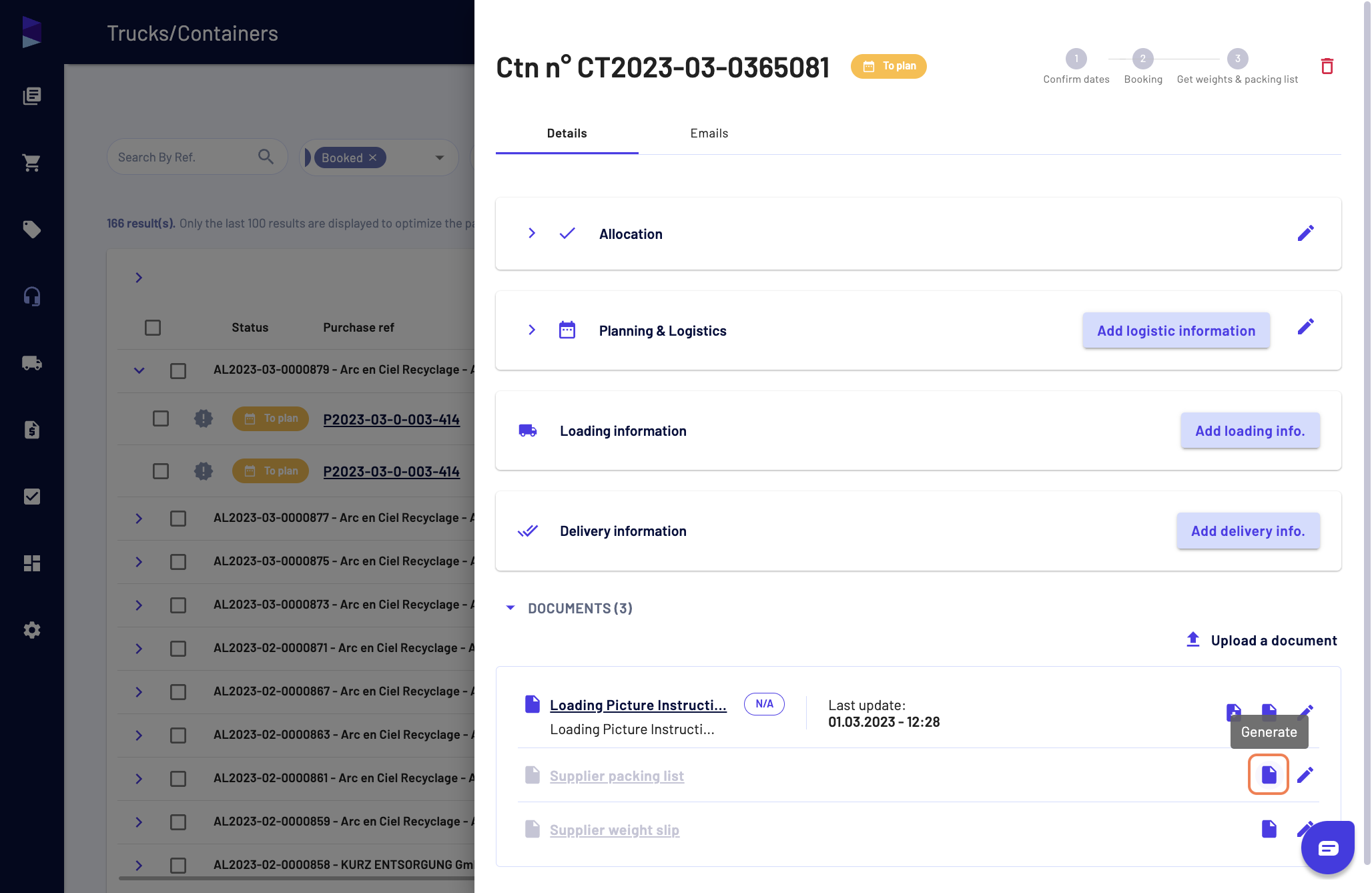The image size is (1372, 893).
Task: Check the box for AL2023-02-0000871 row
Action: pyautogui.click(x=178, y=649)
